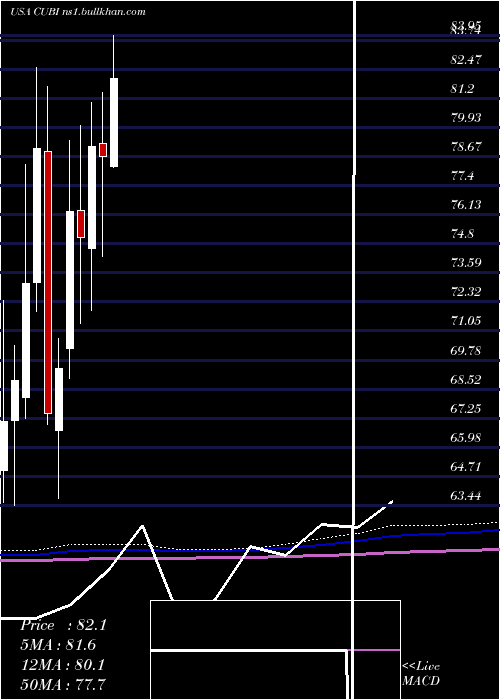Viewport: 500px width, 700px height.
Task: Click the Price : 82.1 readout
Action: point(63,625)
